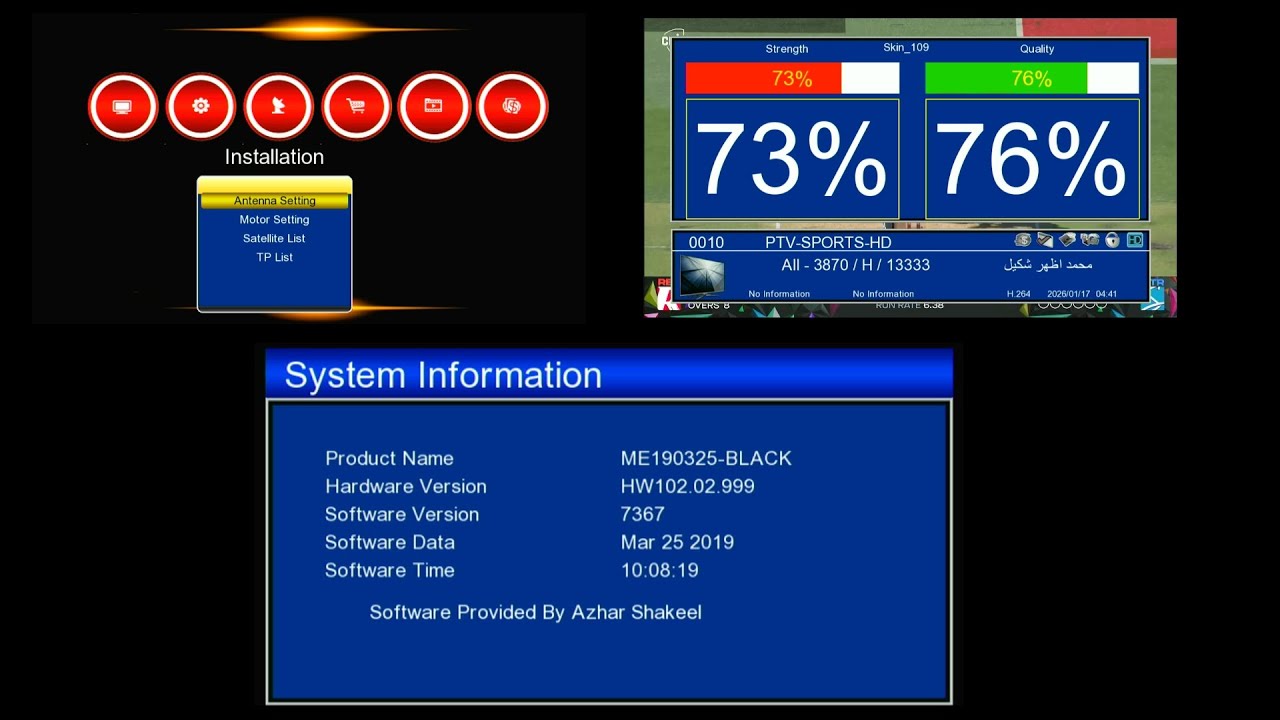1280x720 pixels.
Task: Open the conditional access dollar icon in main menu
Action: click(512, 106)
